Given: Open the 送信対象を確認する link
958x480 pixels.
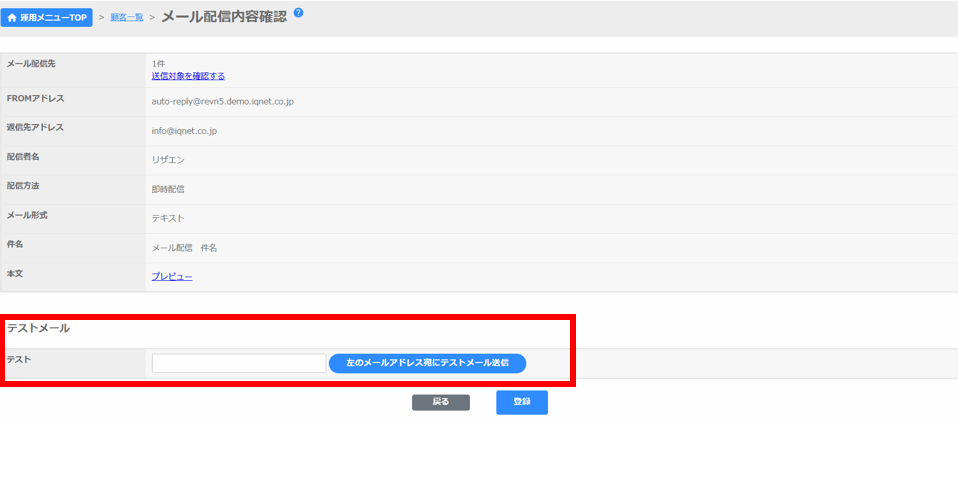Looking at the screenshot, I should [188, 76].
